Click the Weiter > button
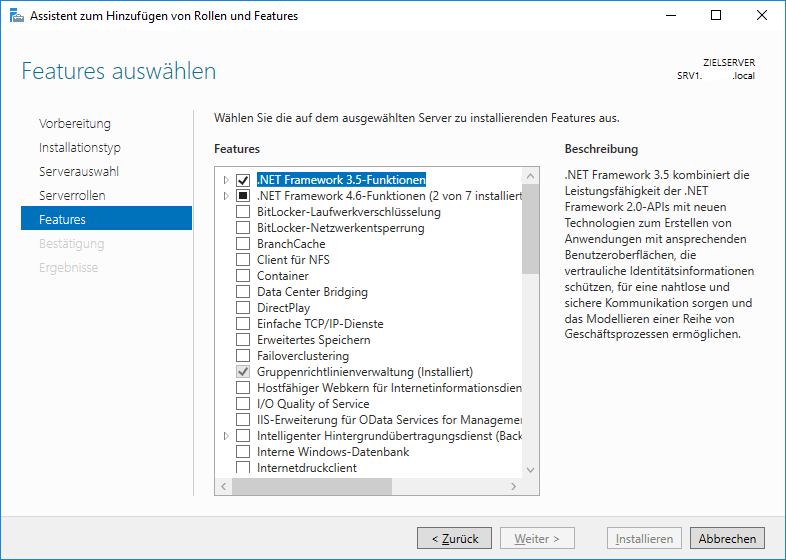Viewport: 786px width, 560px height. (537, 539)
